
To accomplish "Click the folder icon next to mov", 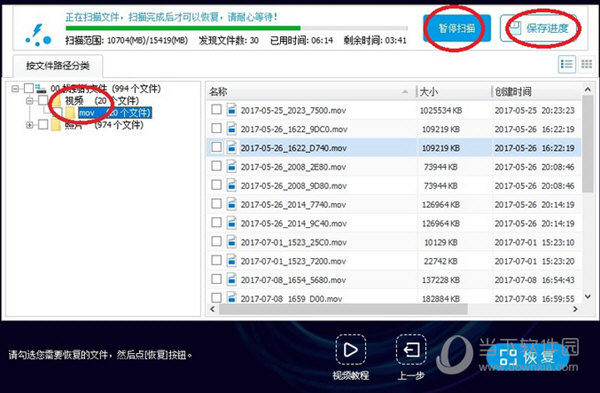I will [x=70, y=113].
